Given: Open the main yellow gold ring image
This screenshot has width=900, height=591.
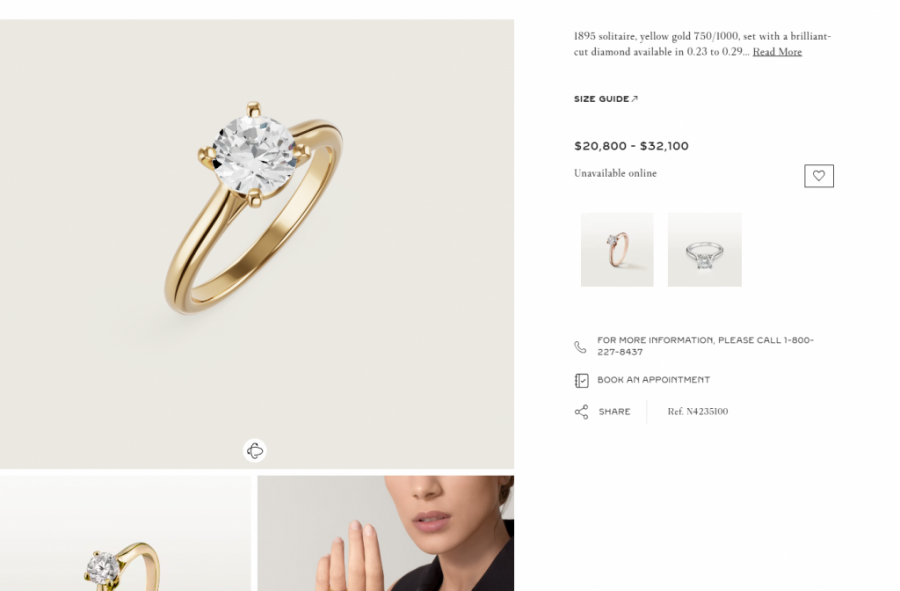Looking at the screenshot, I should pos(257,244).
